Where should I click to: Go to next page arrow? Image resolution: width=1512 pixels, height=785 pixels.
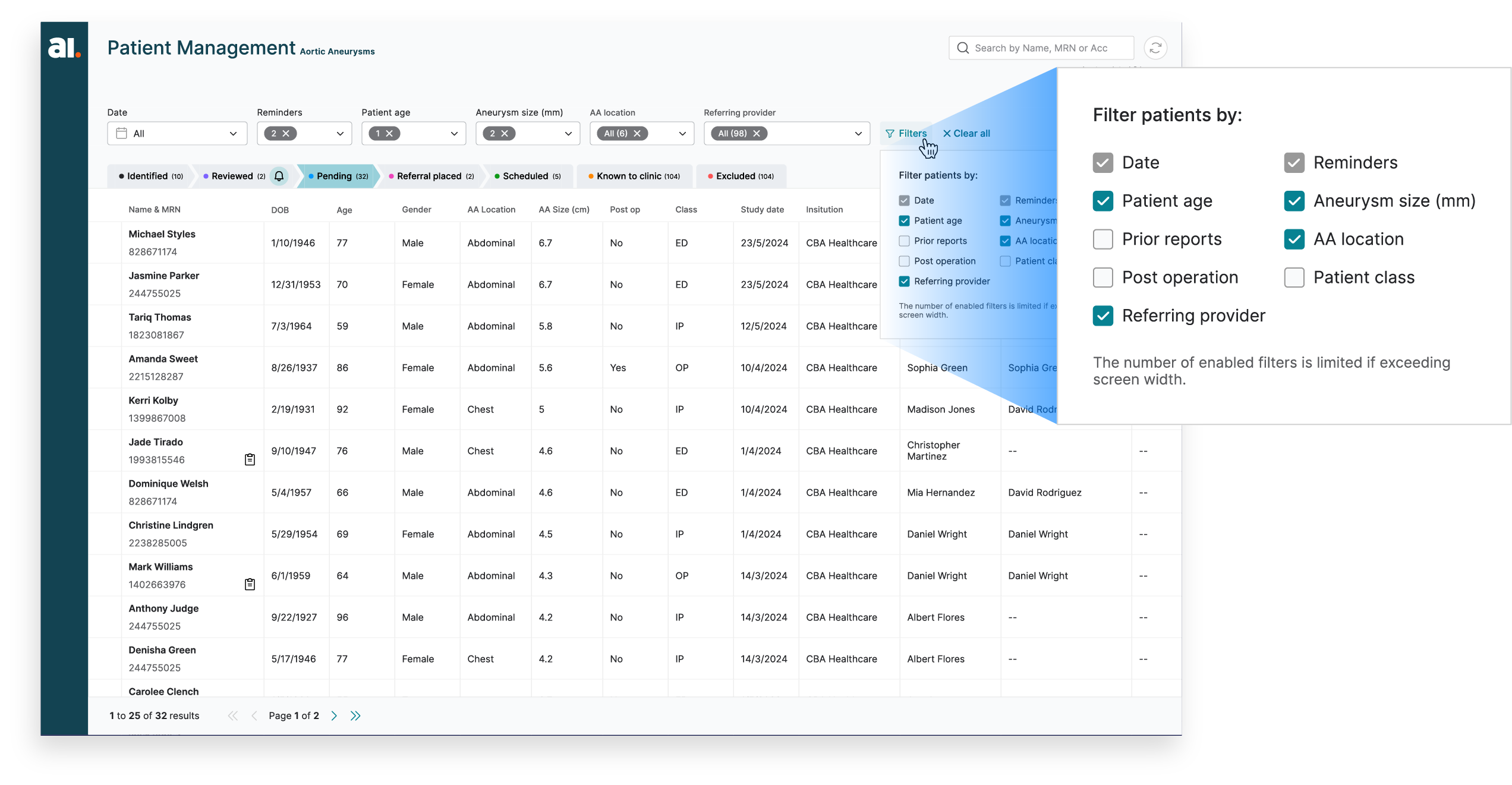(x=334, y=715)
